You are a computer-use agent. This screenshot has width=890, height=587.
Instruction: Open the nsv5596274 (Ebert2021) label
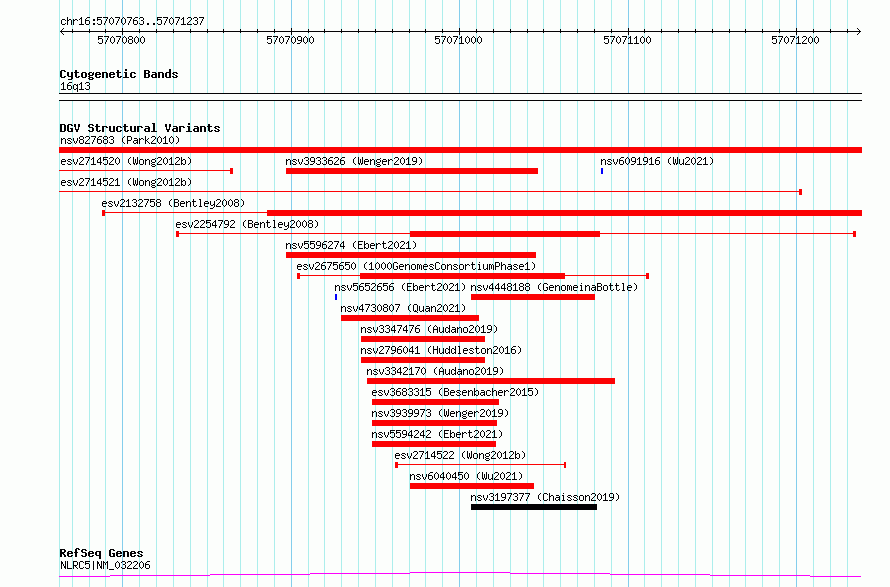coord(351,245)
